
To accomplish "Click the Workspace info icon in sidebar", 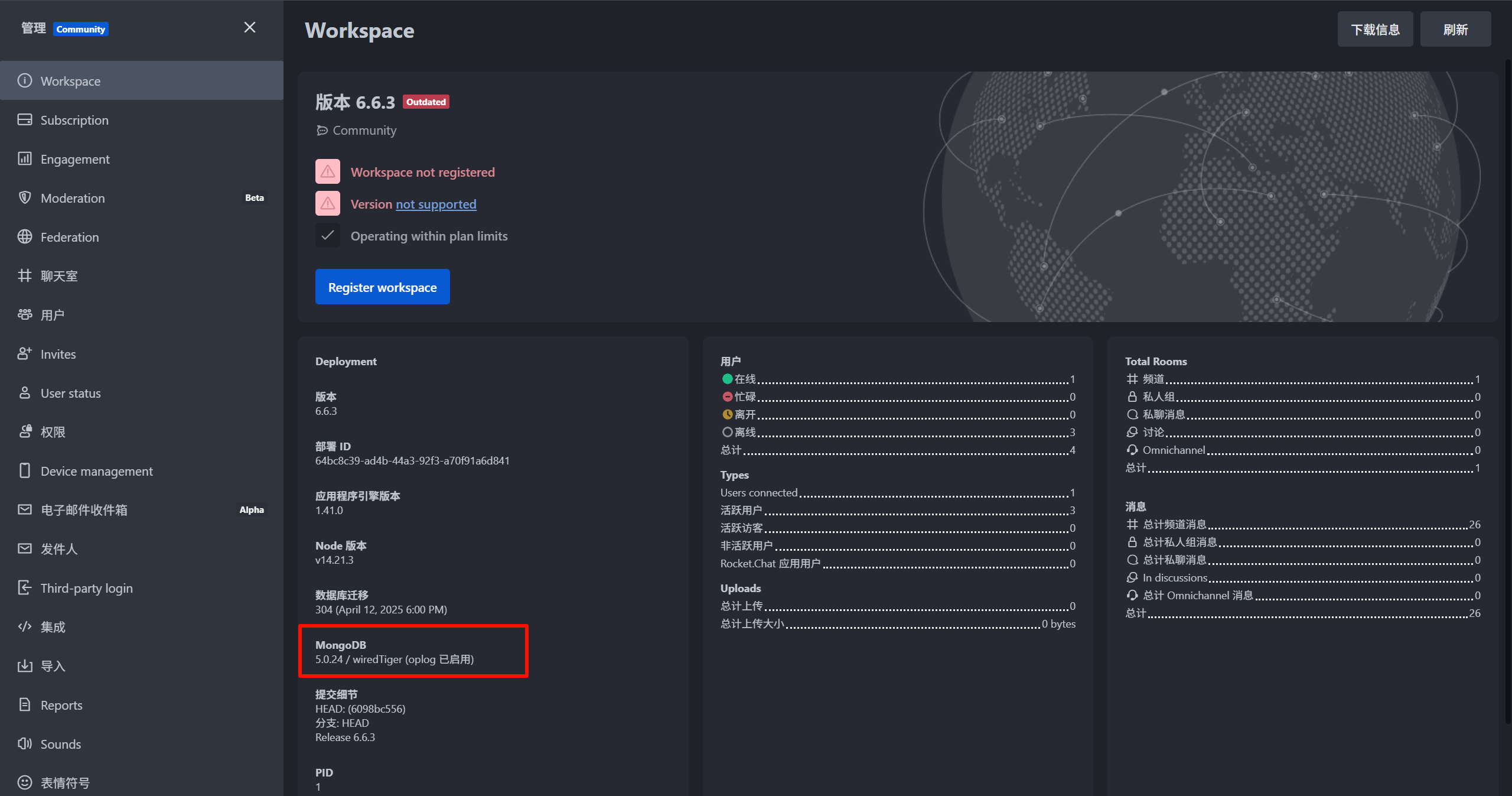I will coord(25,80).
